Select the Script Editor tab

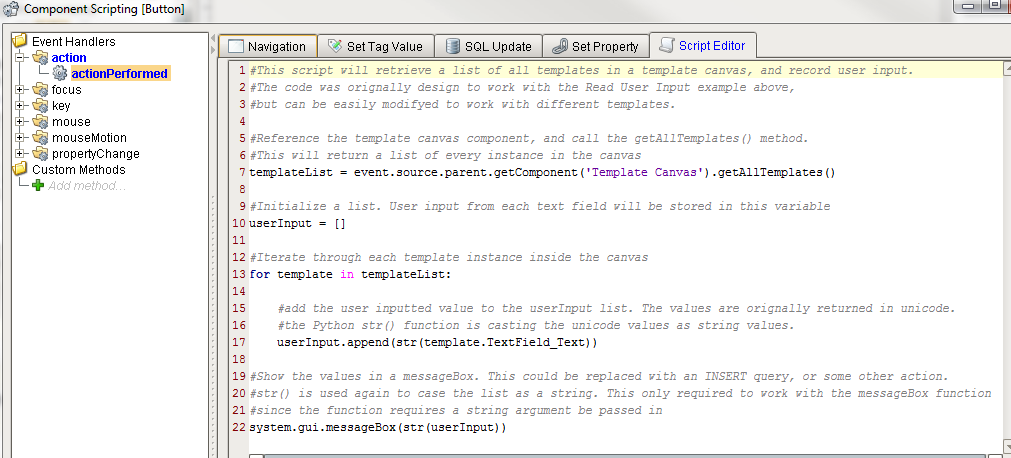pos(703,45)
